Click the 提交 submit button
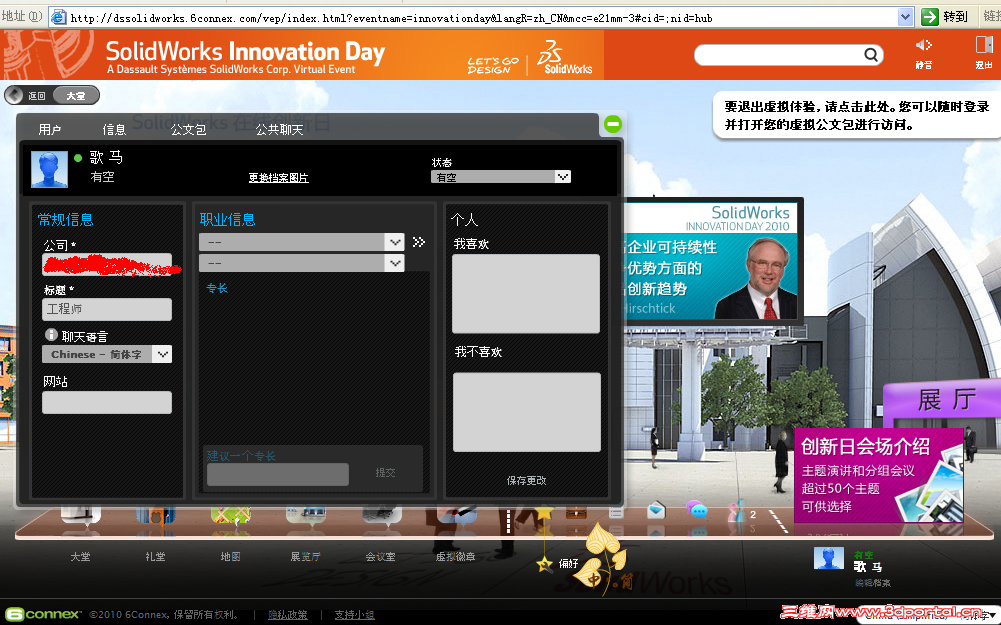The width and height of the screenshot is (1001, 625). coord(386,472)
